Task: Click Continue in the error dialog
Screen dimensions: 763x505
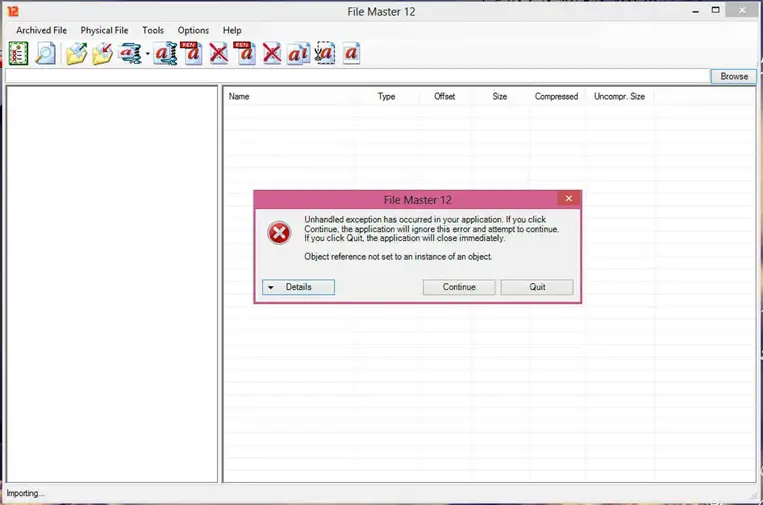Action: point(459,287)
